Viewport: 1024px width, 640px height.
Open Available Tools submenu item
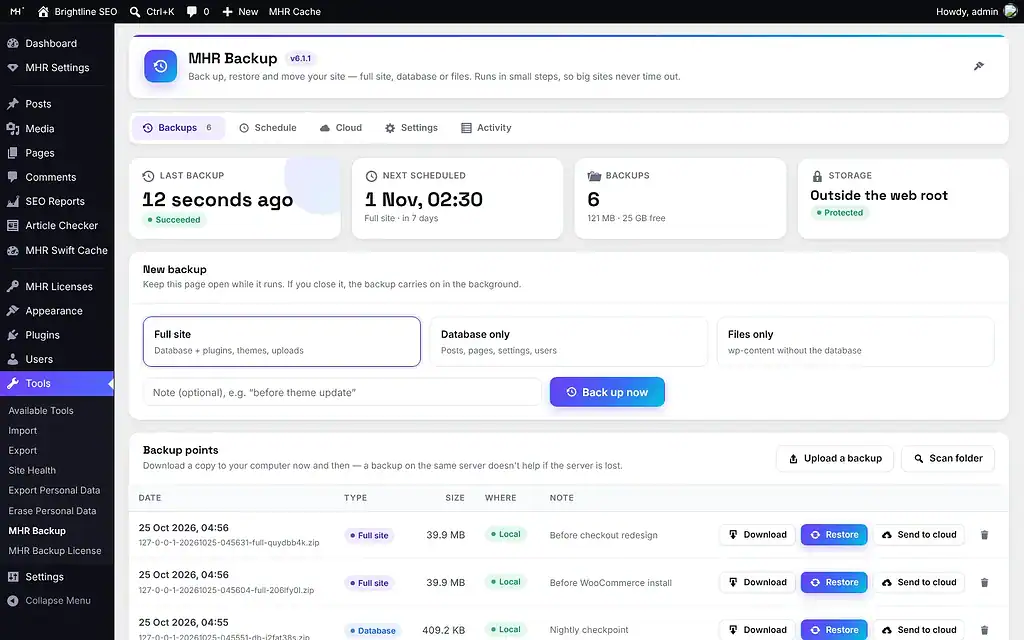(40, 411)
